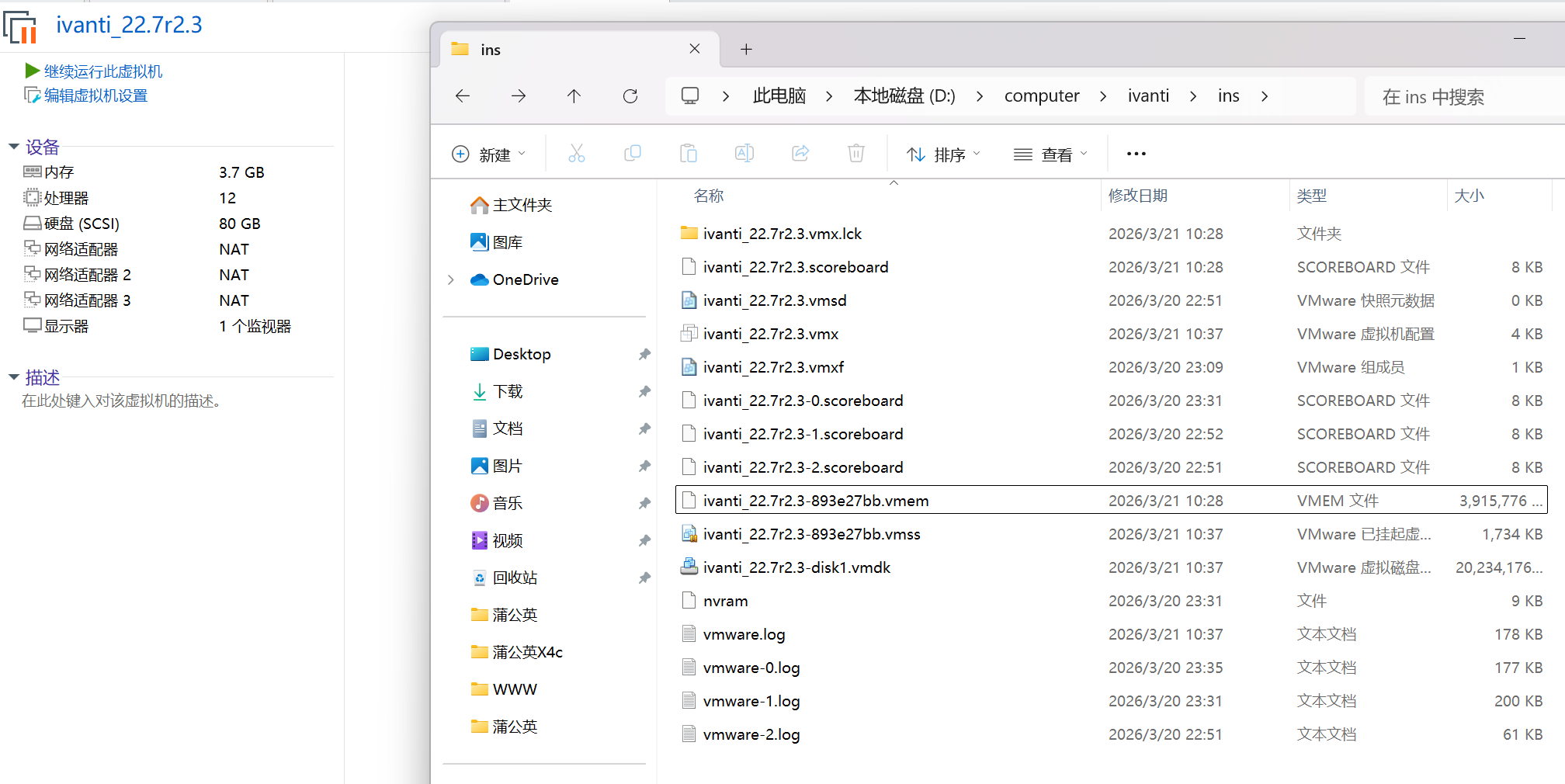Click the 本地磁盘 (D:) breadcrumb
Image resolution: width=1565 pixels, height=784 pixels.
[904, 96]
